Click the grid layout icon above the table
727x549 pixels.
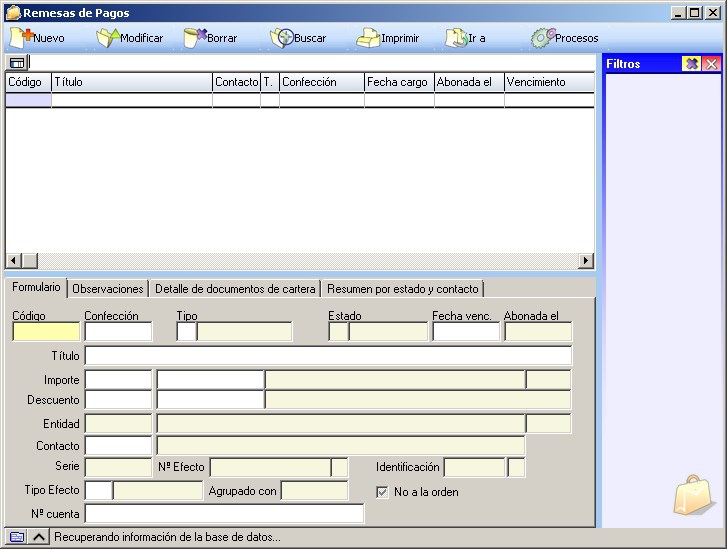(17, 63)
